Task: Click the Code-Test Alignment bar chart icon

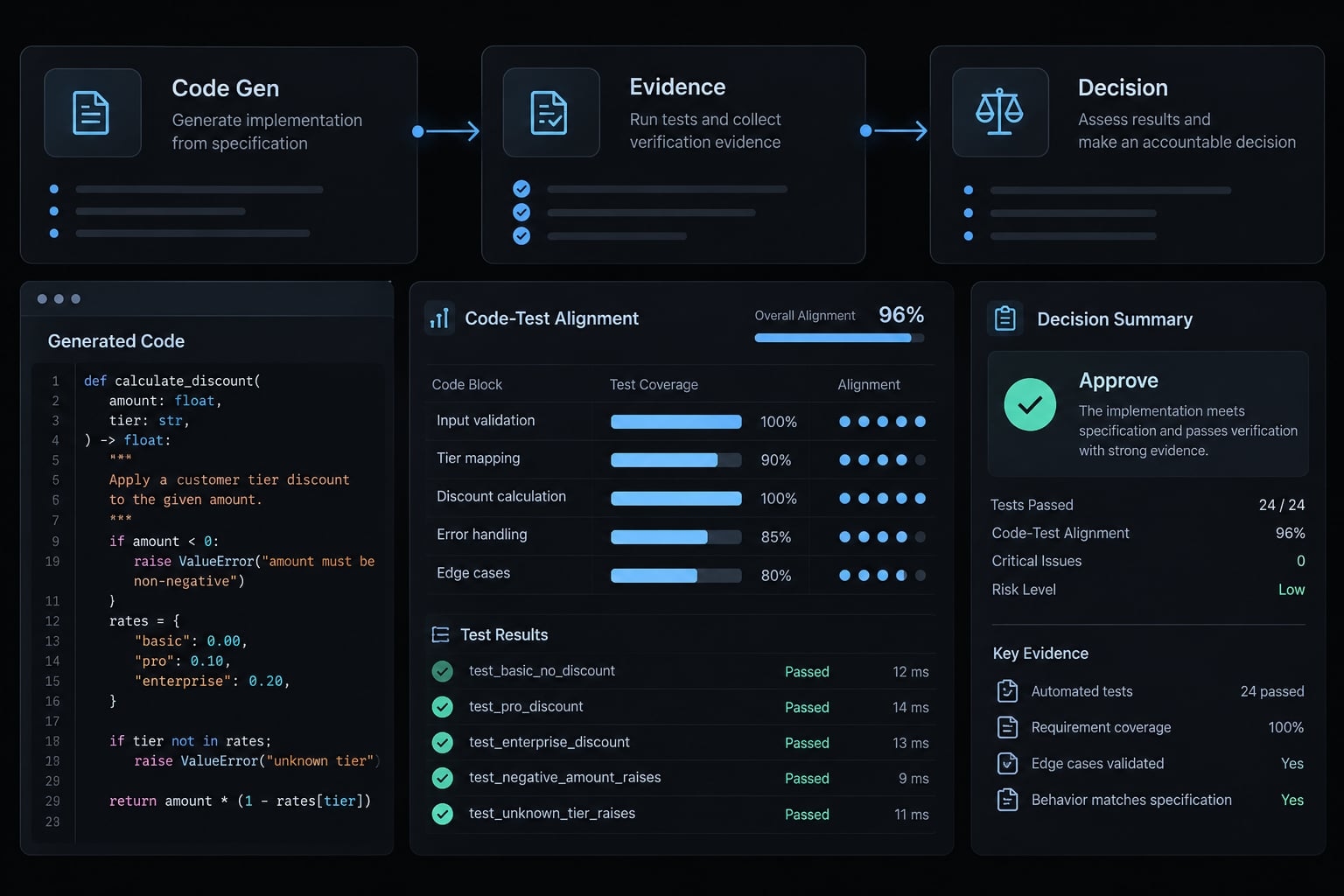Action: click(439, 318)
